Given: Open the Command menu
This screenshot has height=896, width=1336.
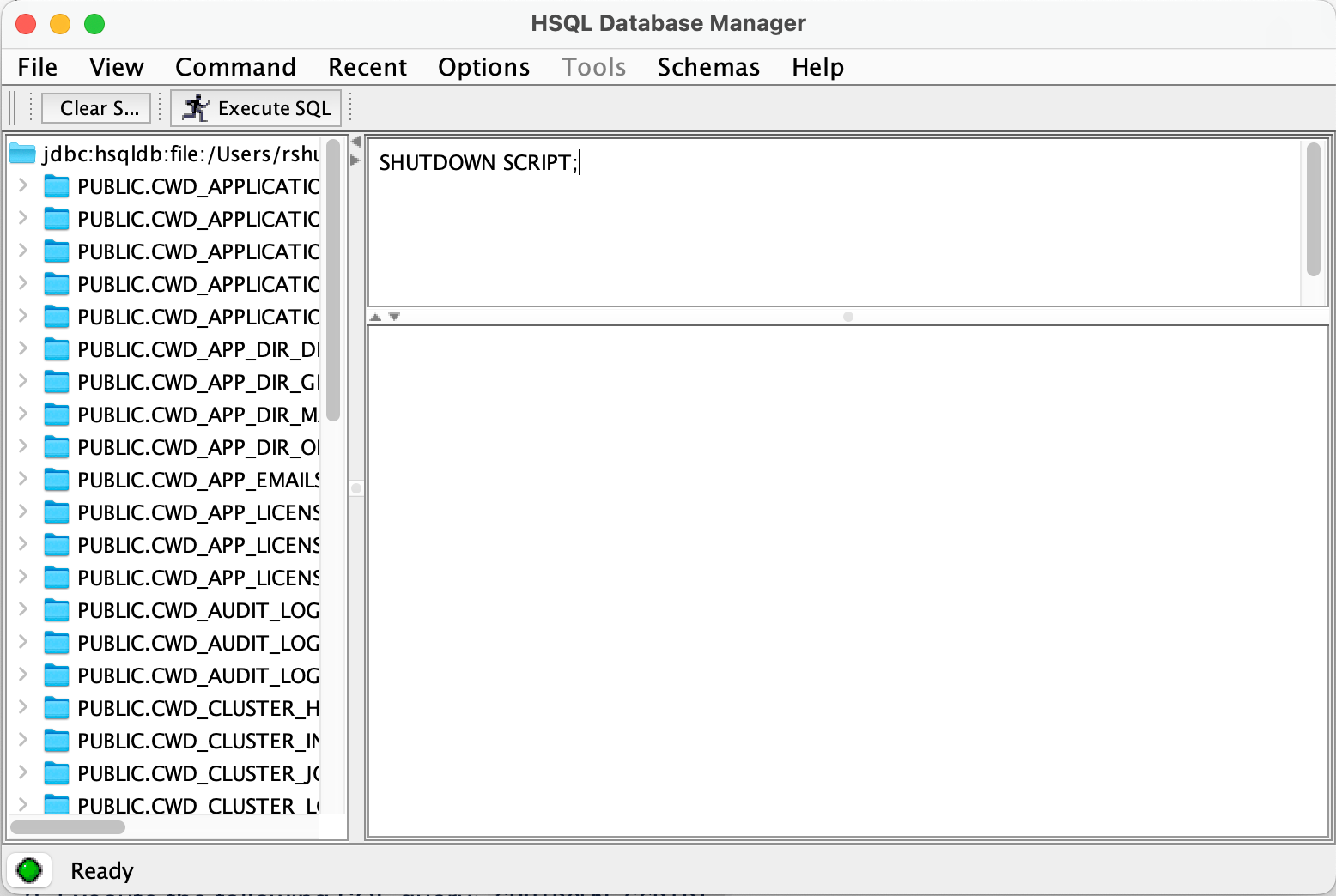Looking at the screenshot, I should pyautogui.click(x=235, y=67).
